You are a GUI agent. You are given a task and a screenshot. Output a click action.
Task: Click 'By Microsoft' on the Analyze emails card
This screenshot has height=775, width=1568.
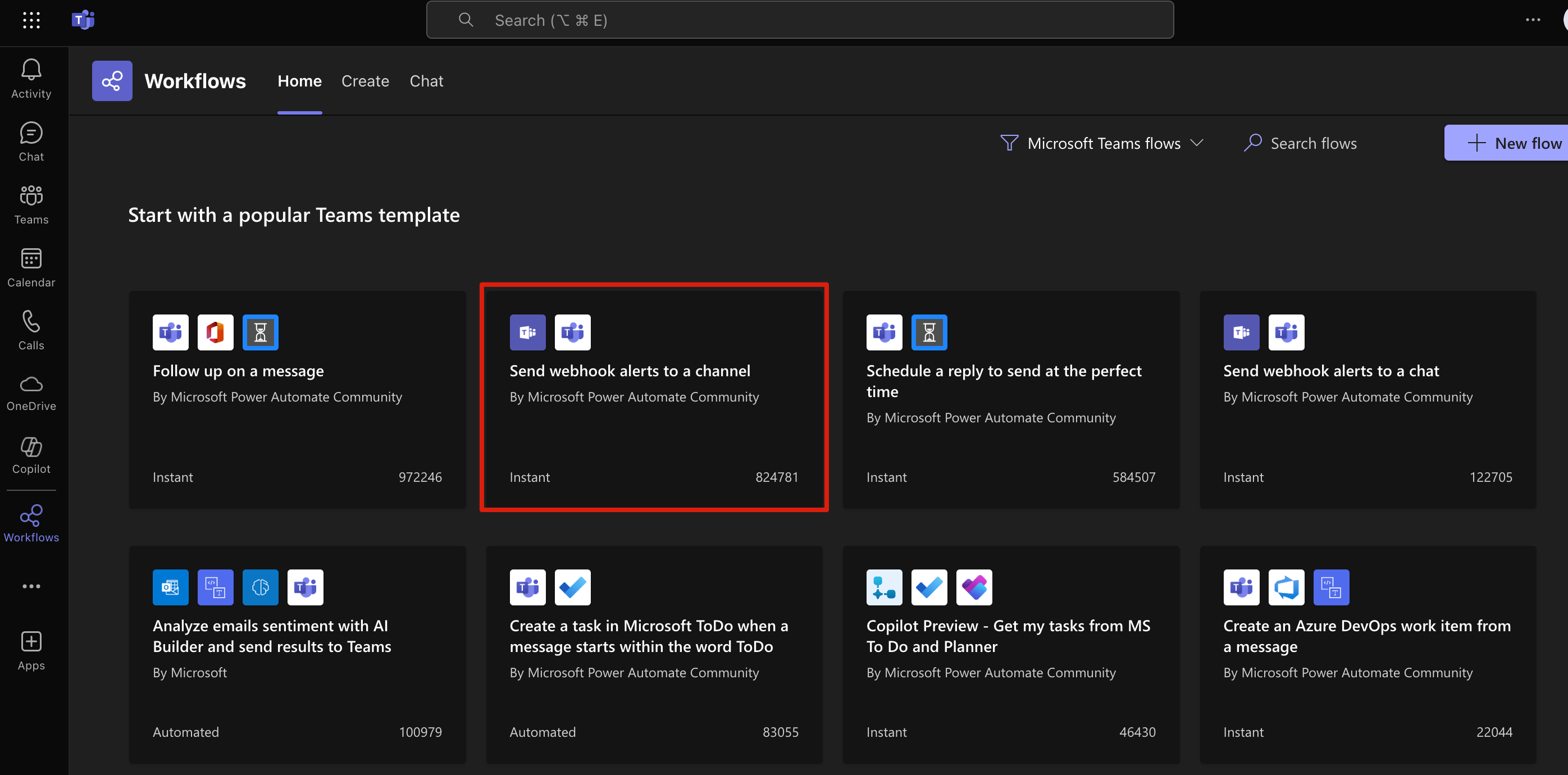click(190, 673)
